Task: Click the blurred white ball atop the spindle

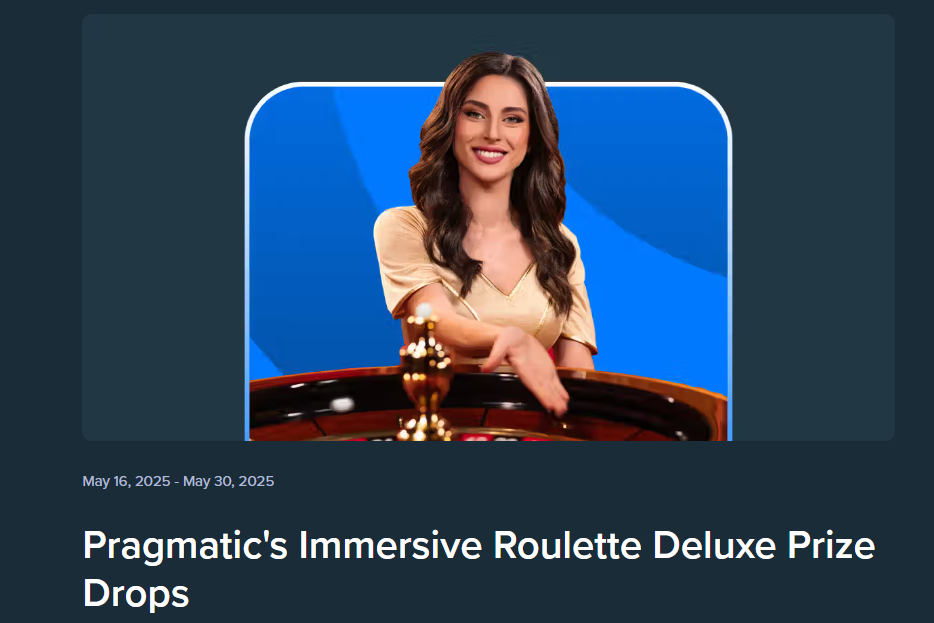Action: [424, 310]
